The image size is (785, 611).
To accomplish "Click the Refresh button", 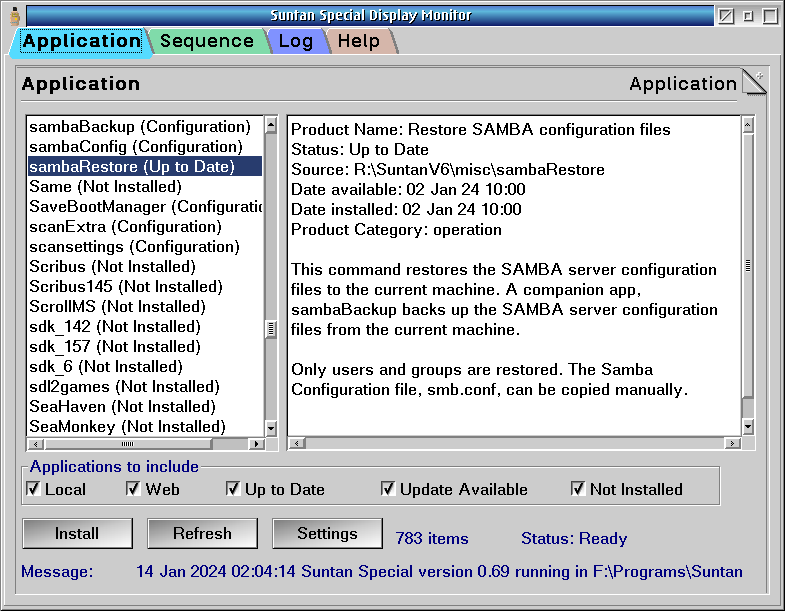I will click(x=202, y=533).
